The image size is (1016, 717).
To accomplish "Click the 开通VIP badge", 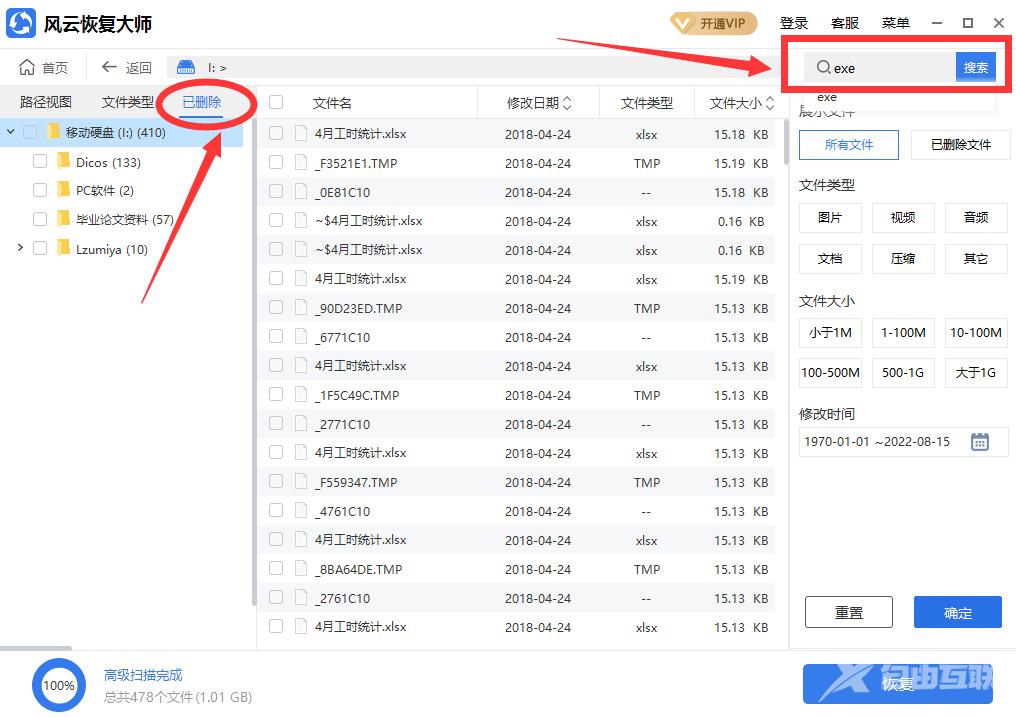I will coord(713,23).
